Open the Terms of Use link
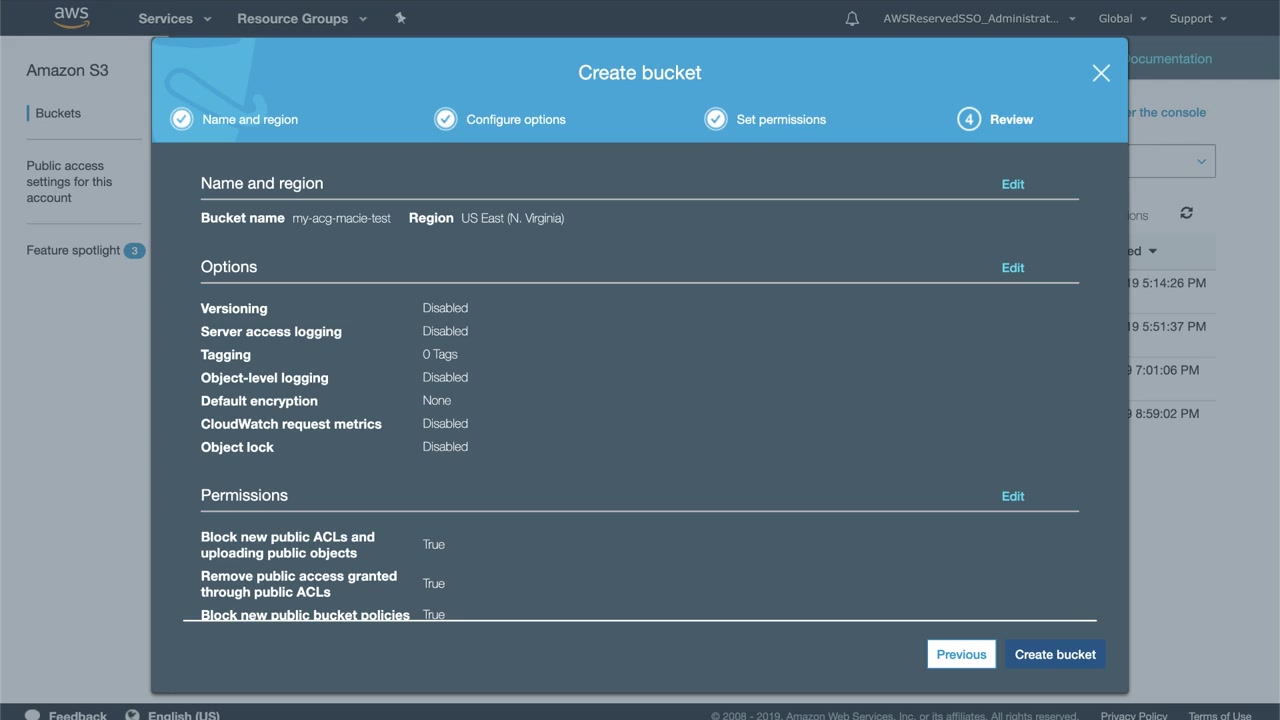 tap(1219, 716)
